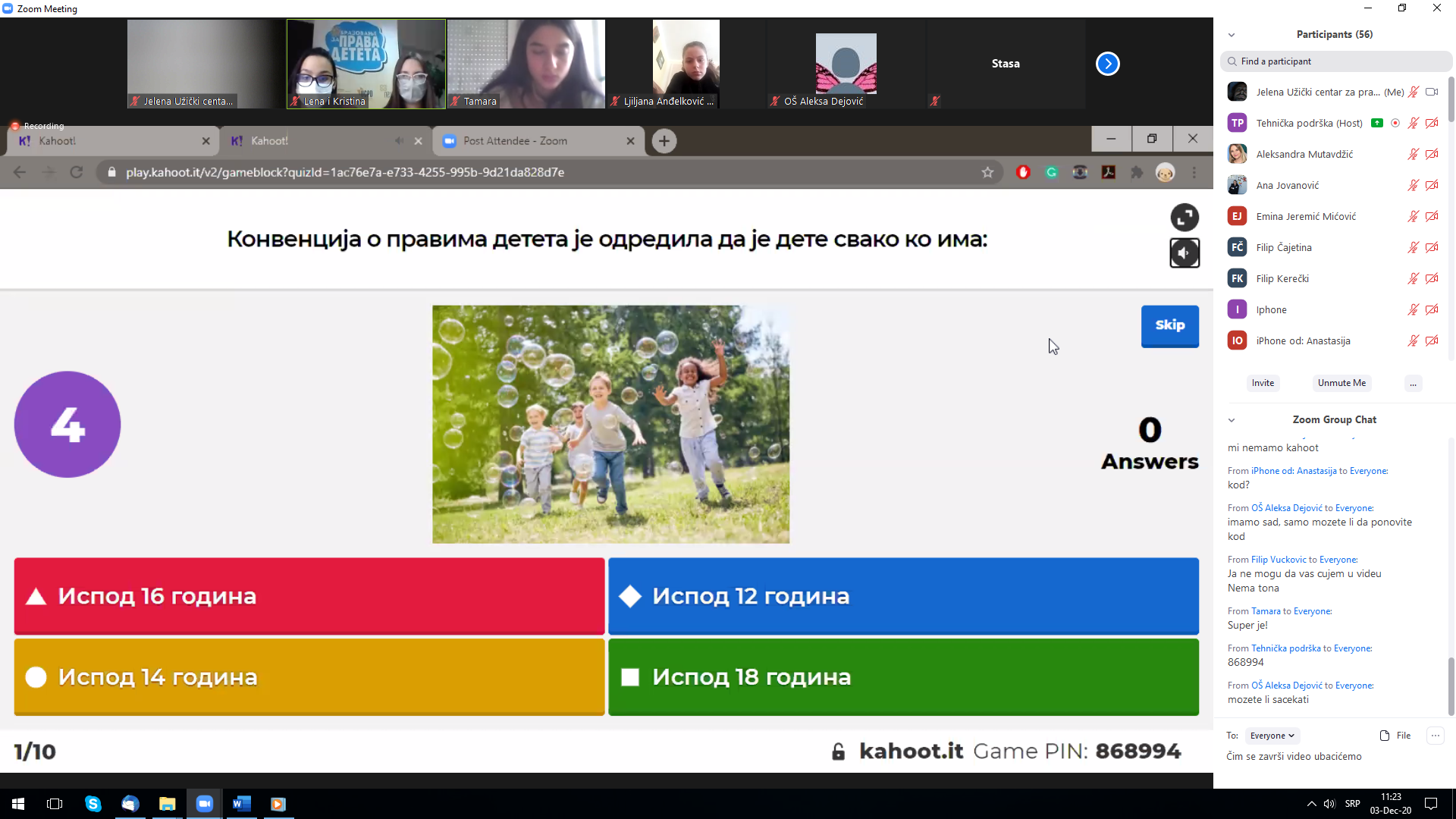
Task: Click Invite in the participants panel
Action: point(1263,383)
